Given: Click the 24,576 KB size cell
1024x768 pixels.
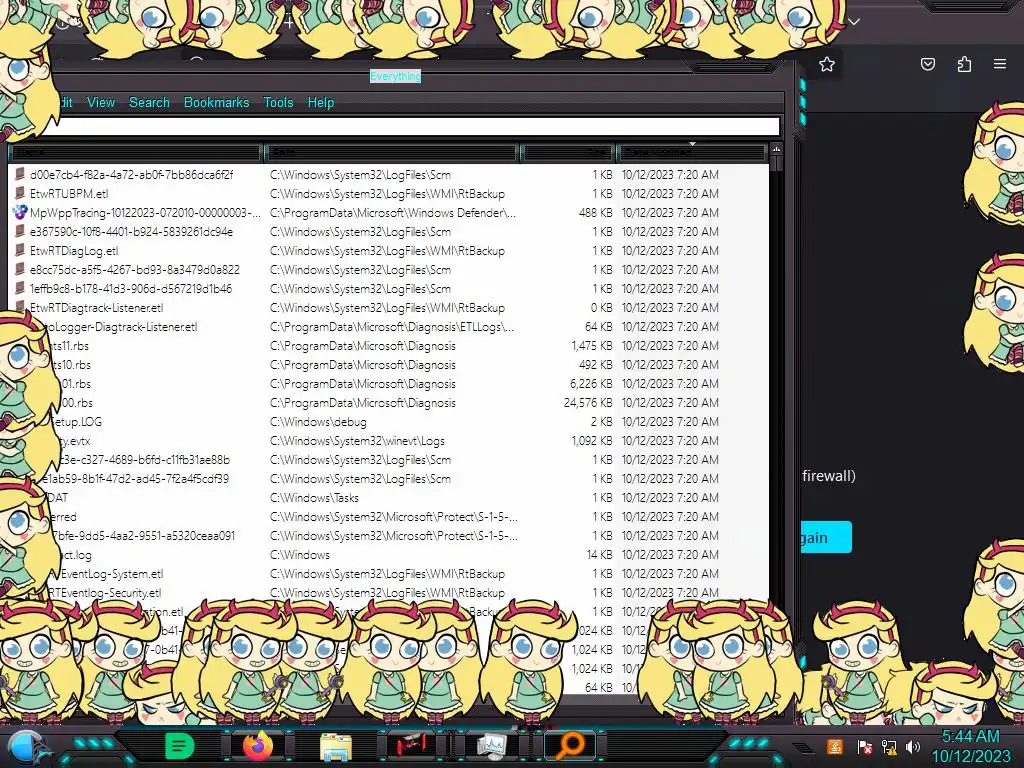Looking at the screenshot, I should click(x=588, y=403).
